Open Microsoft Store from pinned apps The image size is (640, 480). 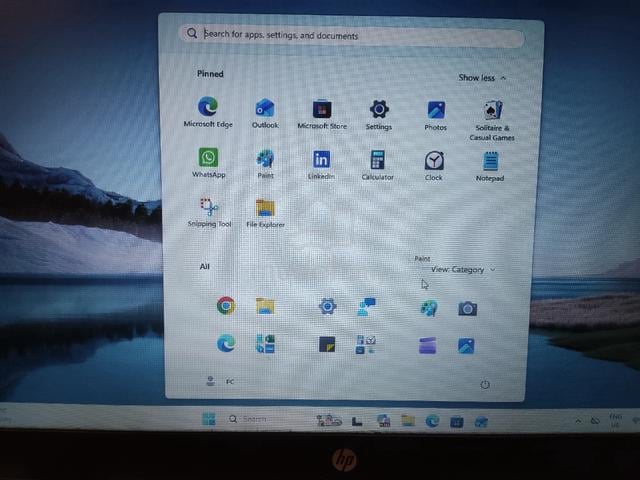322,114
